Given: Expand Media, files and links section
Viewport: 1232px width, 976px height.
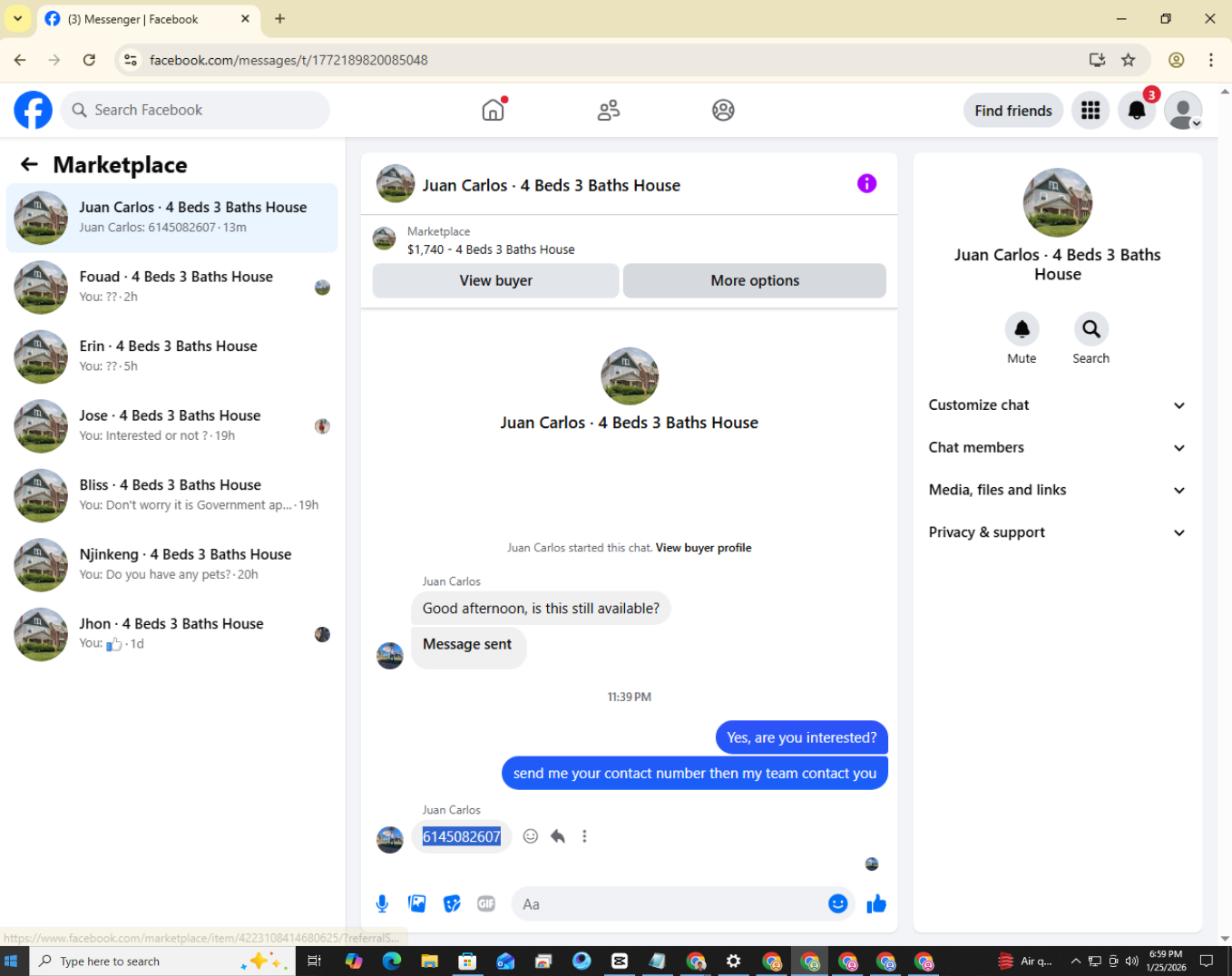Looking at the screenshot, I should point(1057,490).
